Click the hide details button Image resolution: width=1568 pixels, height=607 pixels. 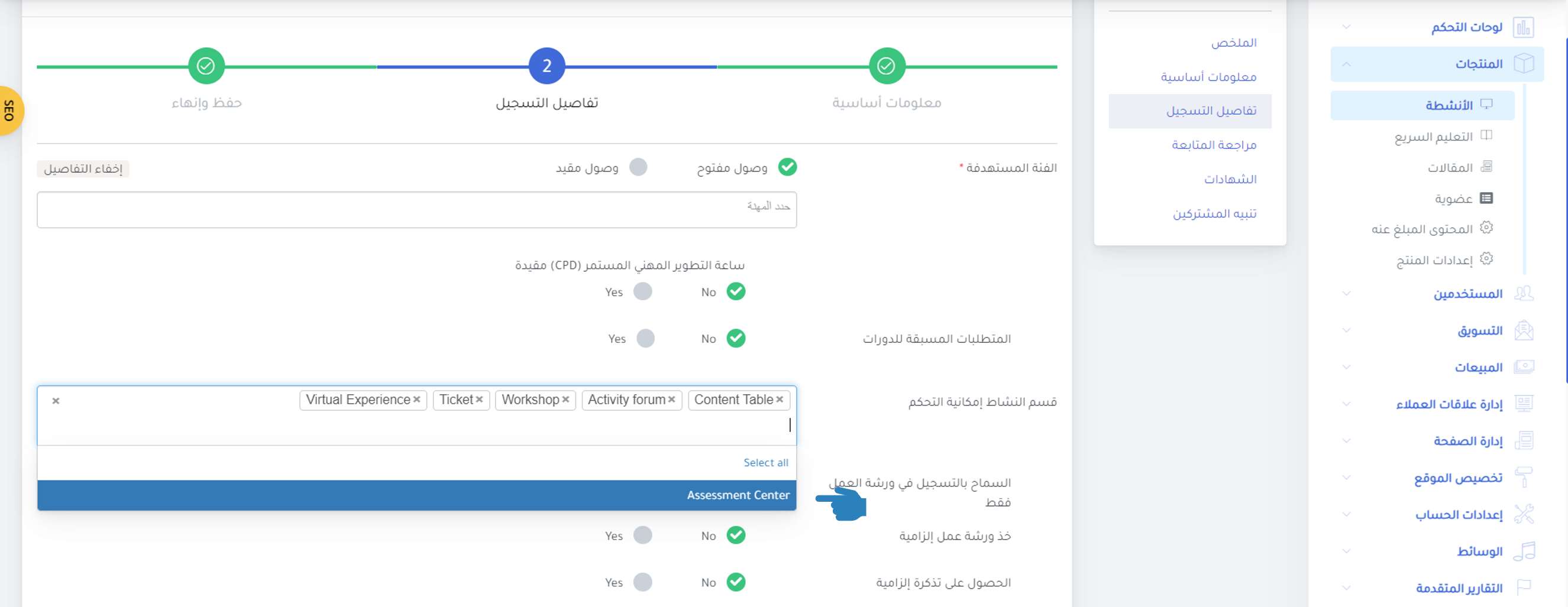click(x=83, y=168)
